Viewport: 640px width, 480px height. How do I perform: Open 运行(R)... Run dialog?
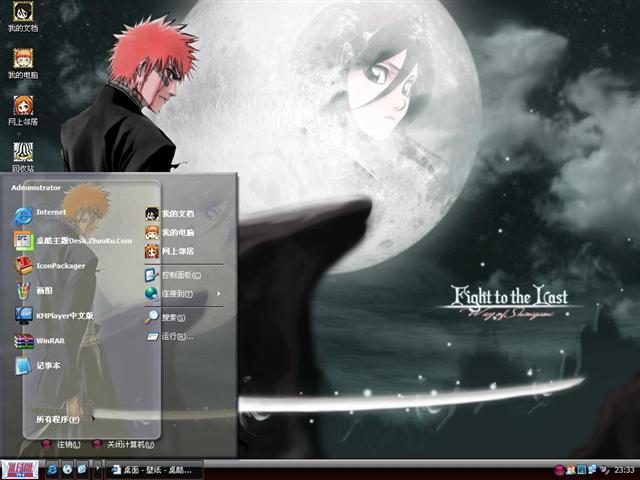(169, 336)
